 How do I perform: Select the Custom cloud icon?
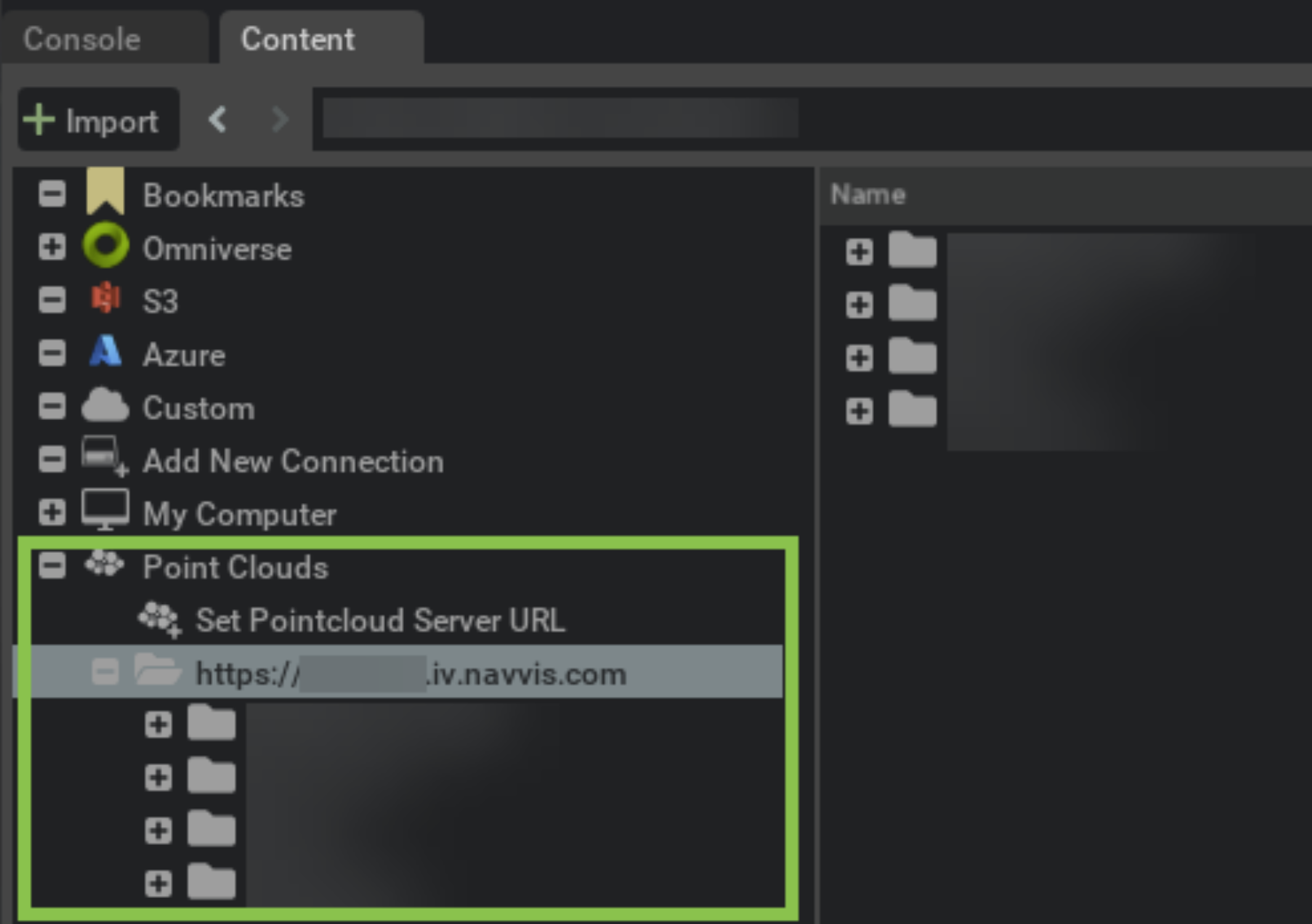105,406
